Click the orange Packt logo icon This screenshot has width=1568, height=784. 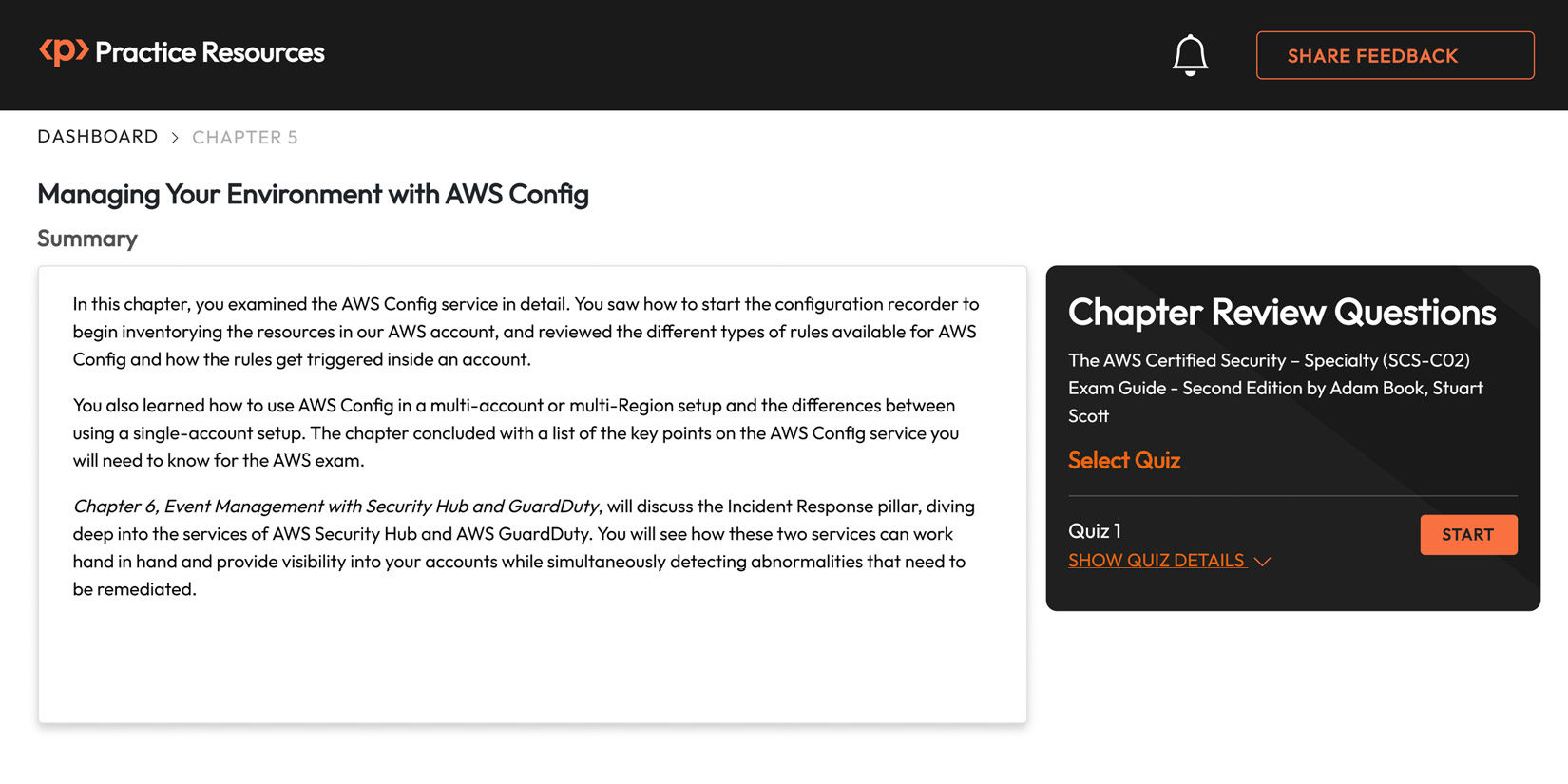point(64,51)
